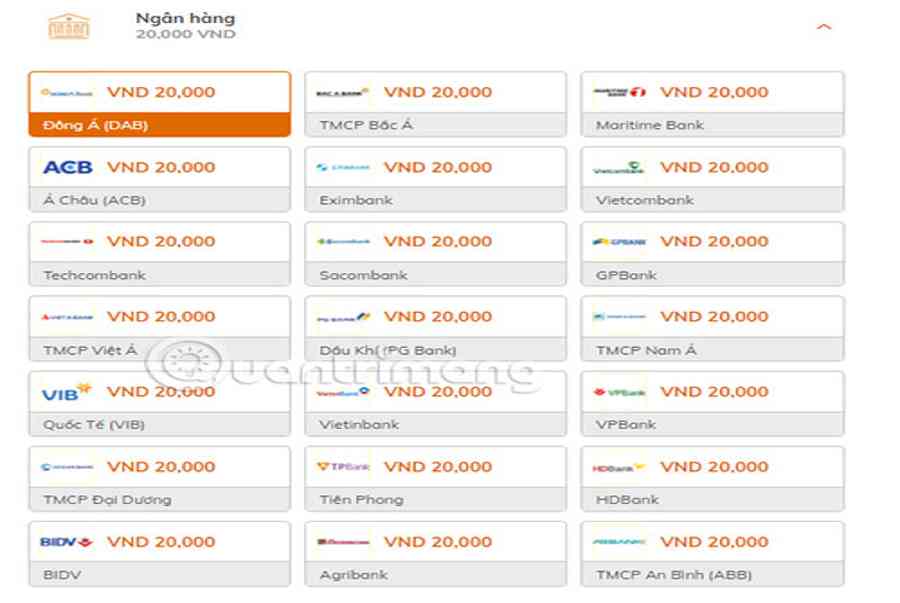Viewport: 900px width, 603px height.
Task: Choose the Á Châu (ACB) label
Action: [95, 200]
